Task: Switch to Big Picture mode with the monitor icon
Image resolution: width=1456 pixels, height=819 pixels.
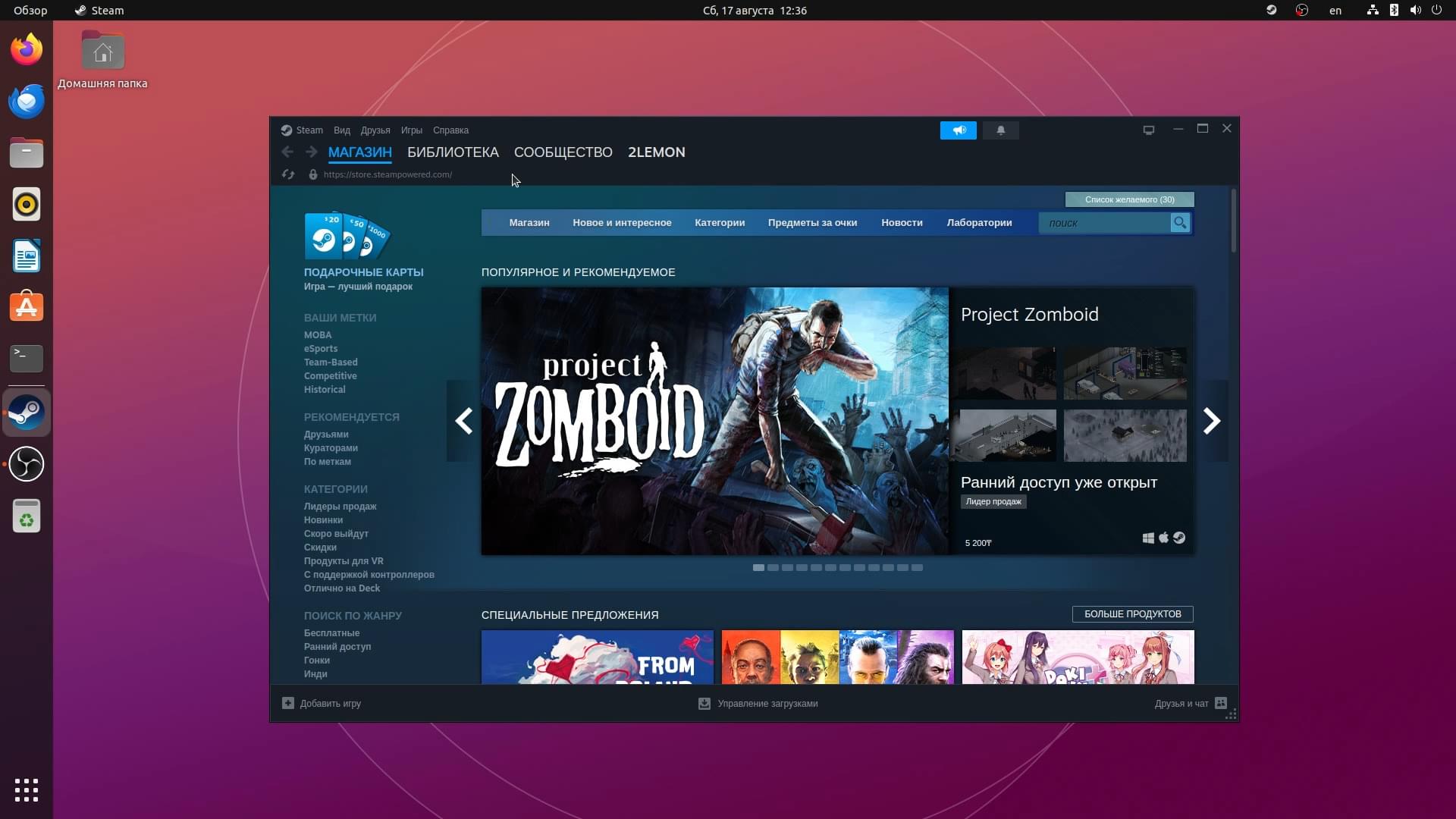Action: point(1149,130)
